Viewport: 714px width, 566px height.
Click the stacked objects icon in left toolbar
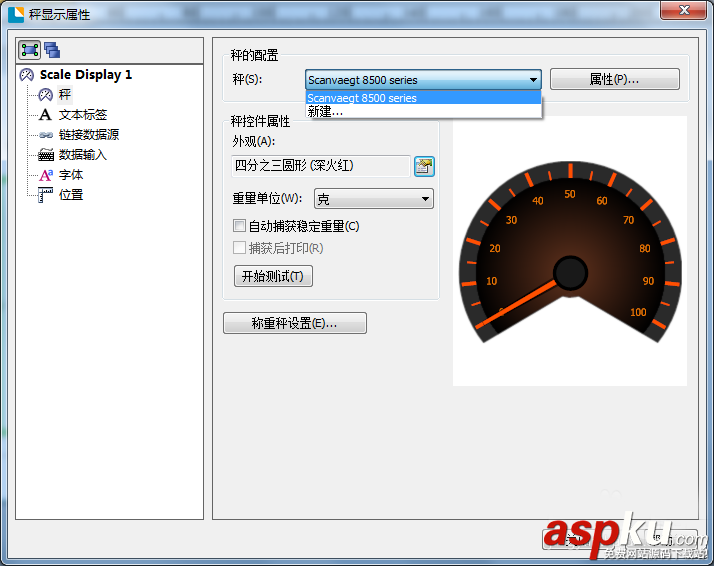(52, 50)
